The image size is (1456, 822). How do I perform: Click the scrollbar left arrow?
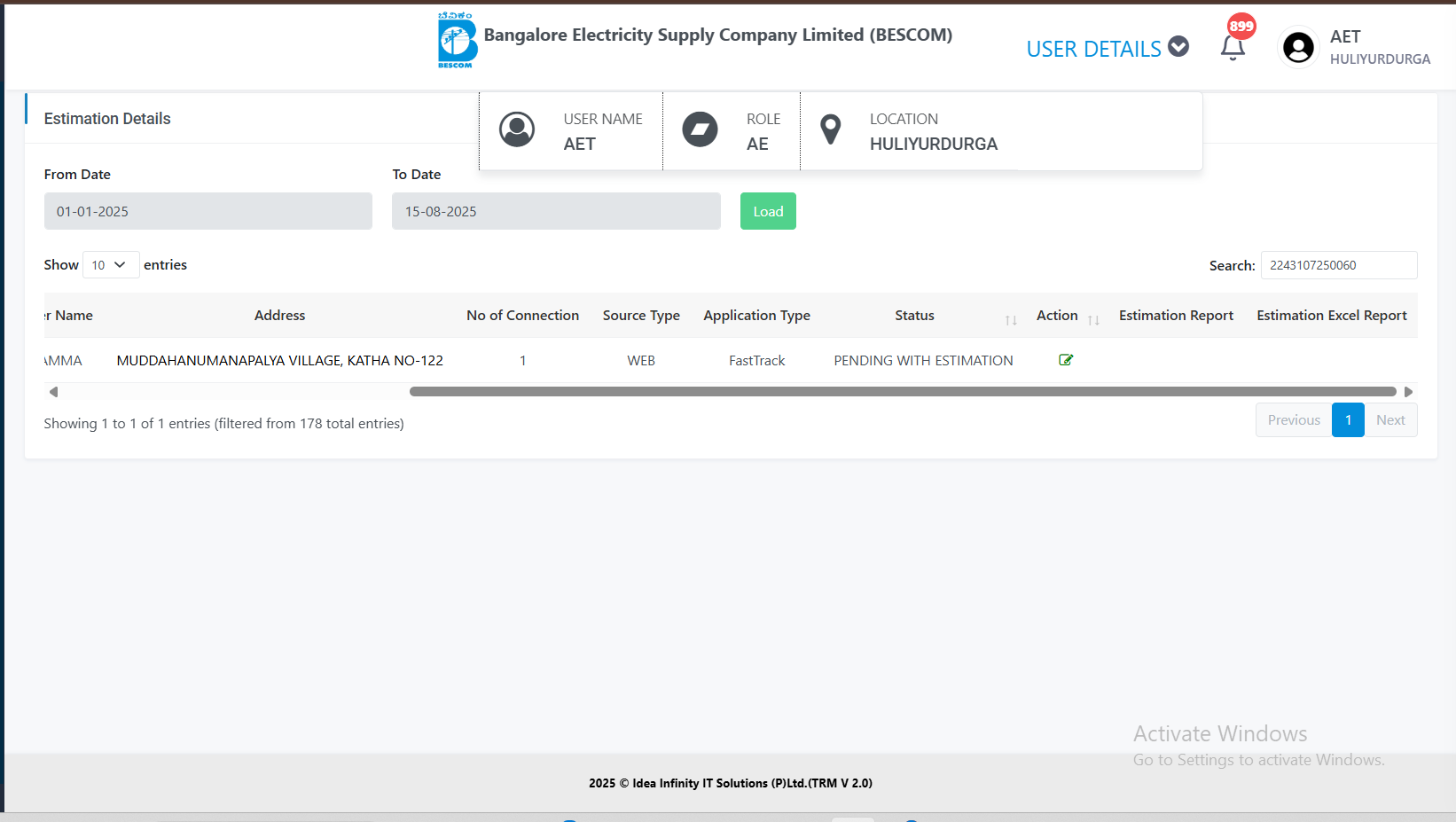click(x=53, y=392)
